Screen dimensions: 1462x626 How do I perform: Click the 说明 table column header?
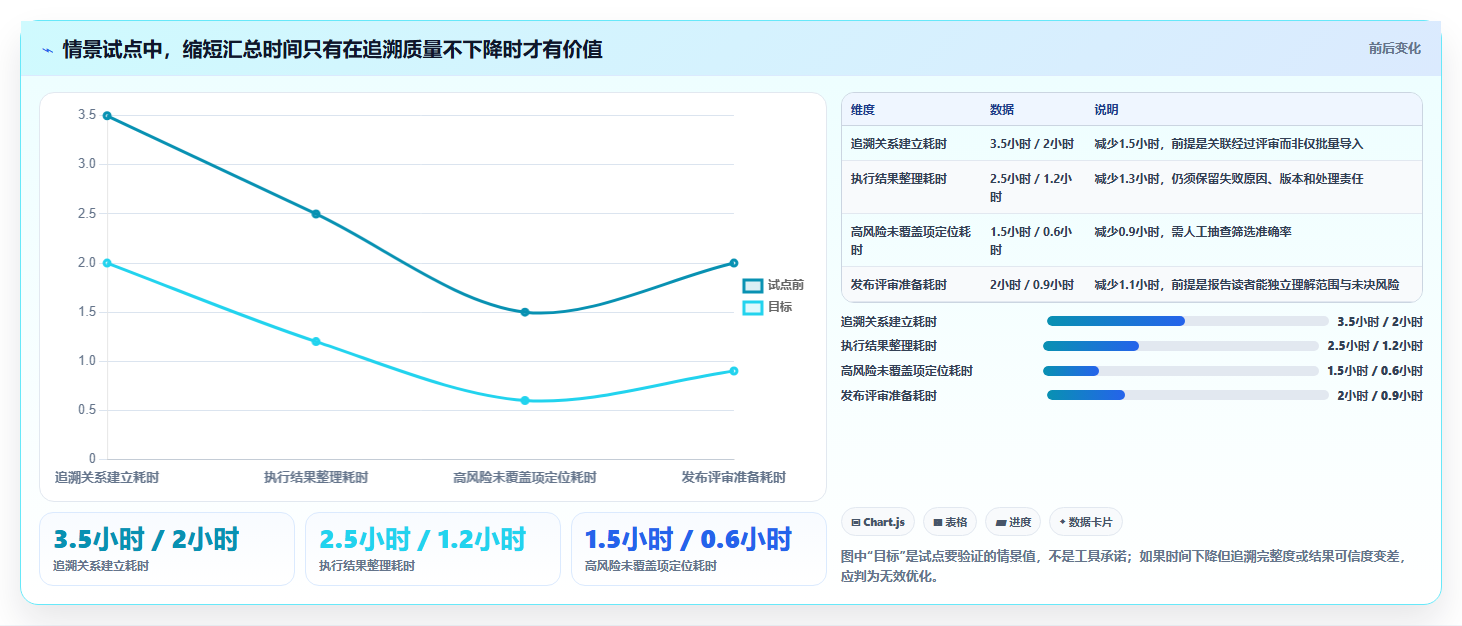1106,110
